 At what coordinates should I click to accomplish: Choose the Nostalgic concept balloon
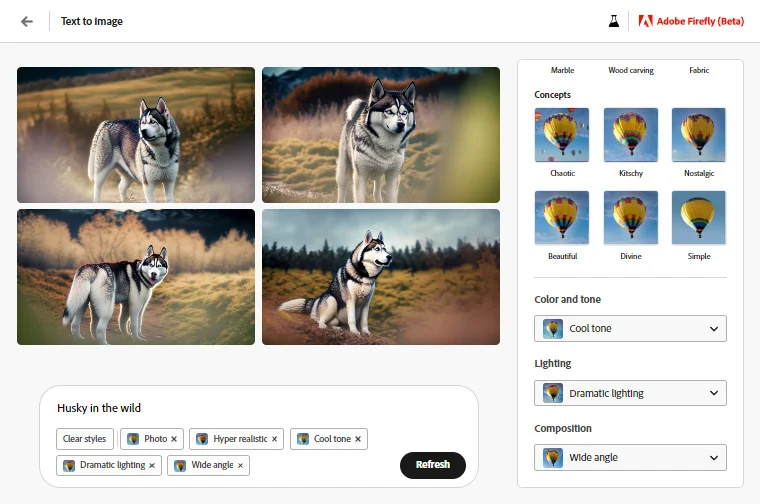tap(698, 135)
